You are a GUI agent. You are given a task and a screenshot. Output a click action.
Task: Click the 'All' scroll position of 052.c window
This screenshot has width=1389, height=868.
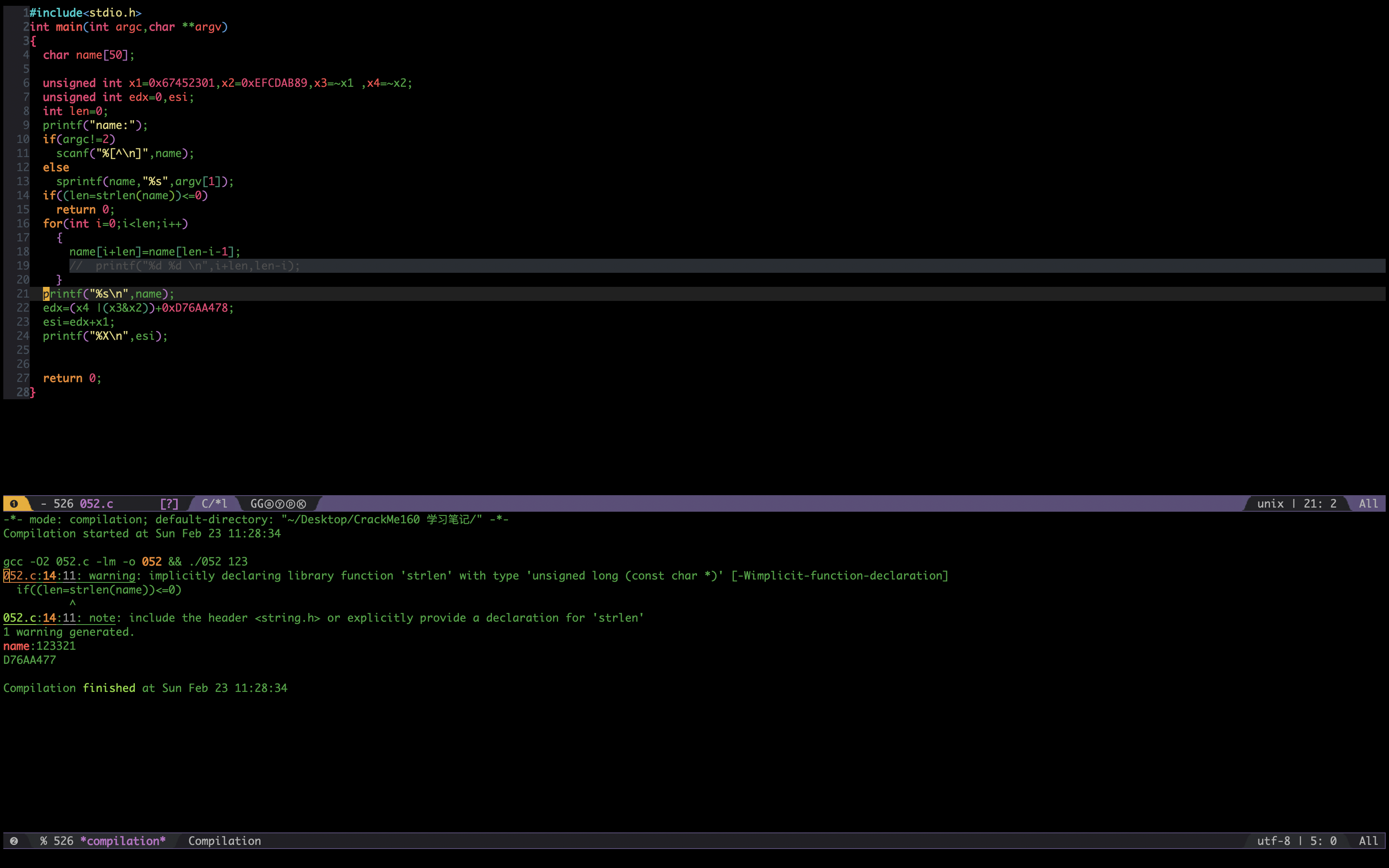click(x=1368, y=503)
